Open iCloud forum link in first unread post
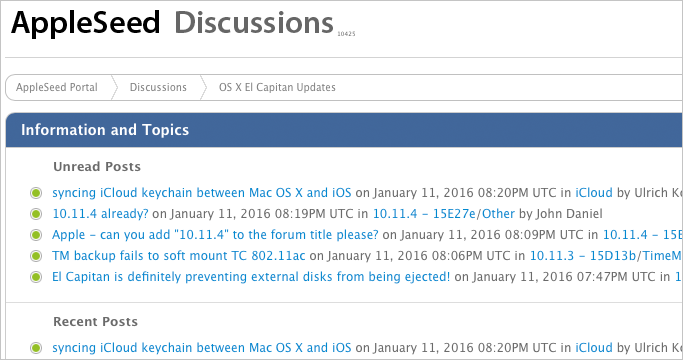 click(594, 193)
